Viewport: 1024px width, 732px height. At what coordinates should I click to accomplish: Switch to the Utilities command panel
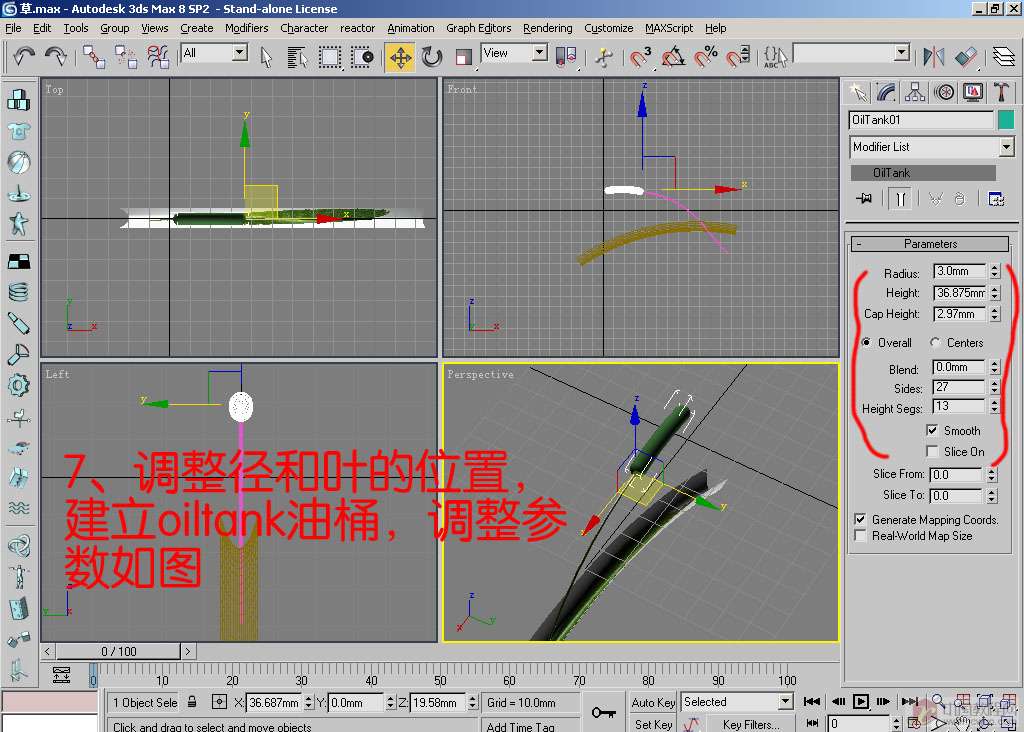(x=1001, y=92)
